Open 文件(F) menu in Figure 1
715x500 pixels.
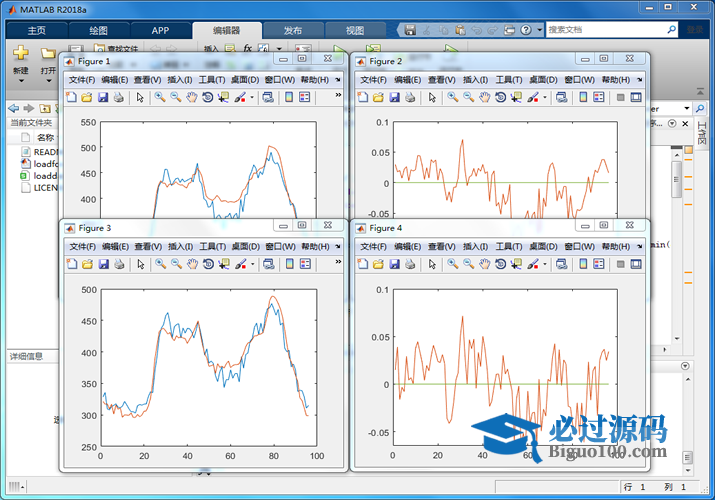(x=82, y=80)
